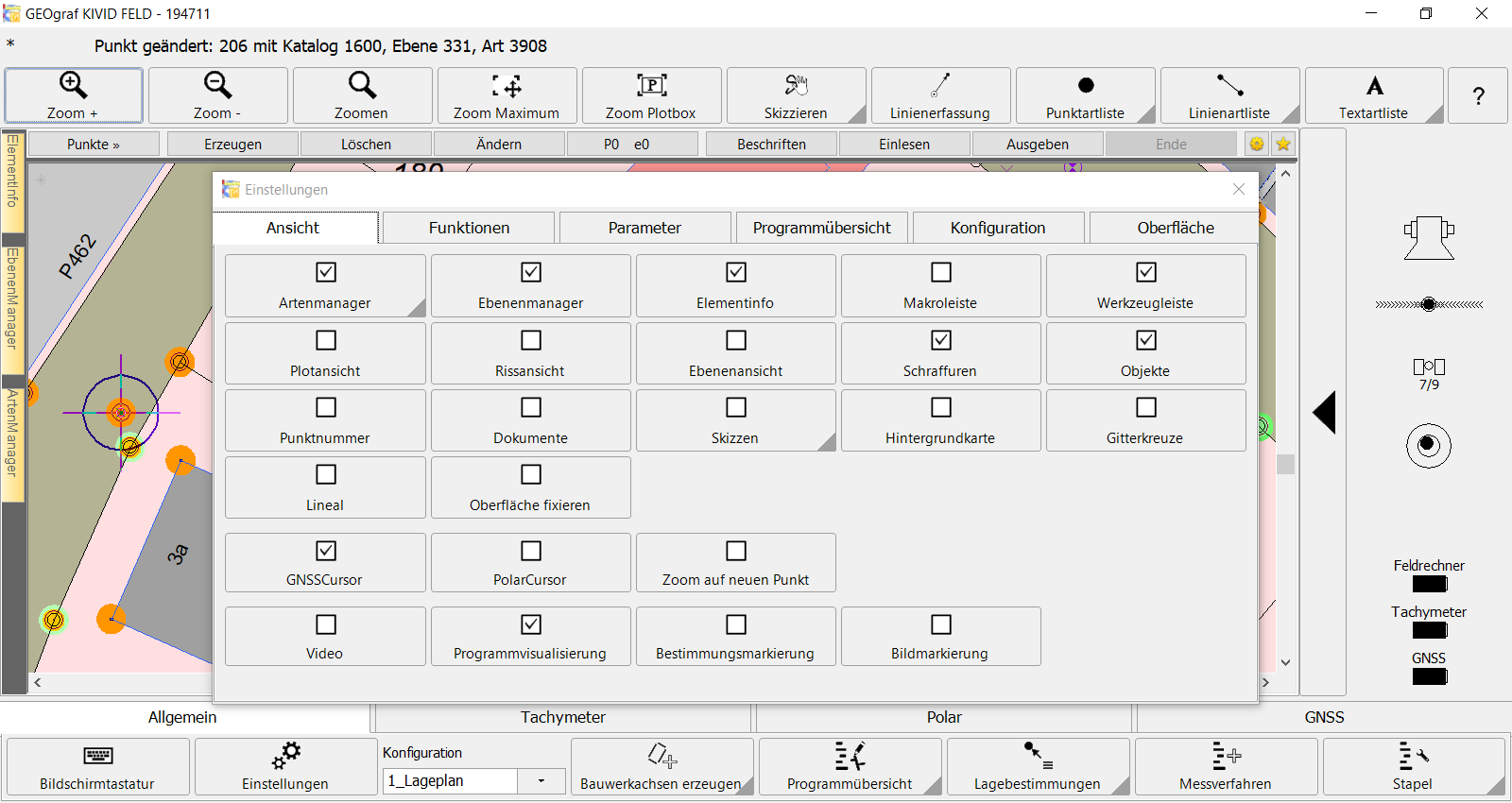Image resolution: width=1512 pixels, height=803 pixels.
Task: Activate the Skizzieren drawing tool
Action: point(796,94)
